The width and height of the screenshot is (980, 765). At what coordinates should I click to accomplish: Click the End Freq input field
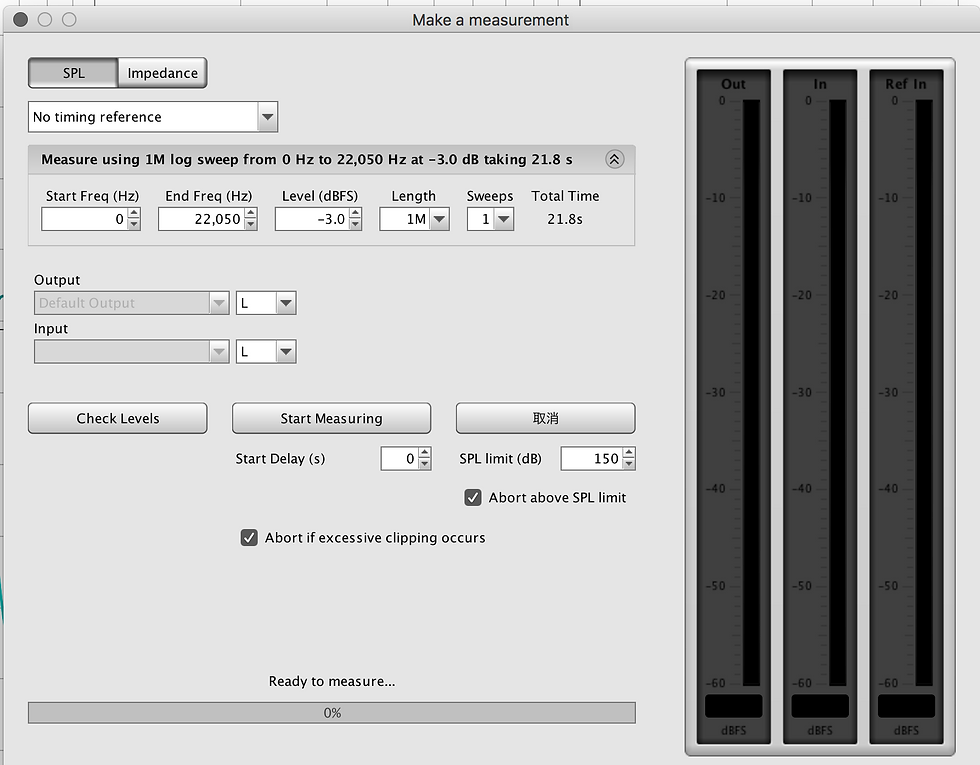[200, 218]
